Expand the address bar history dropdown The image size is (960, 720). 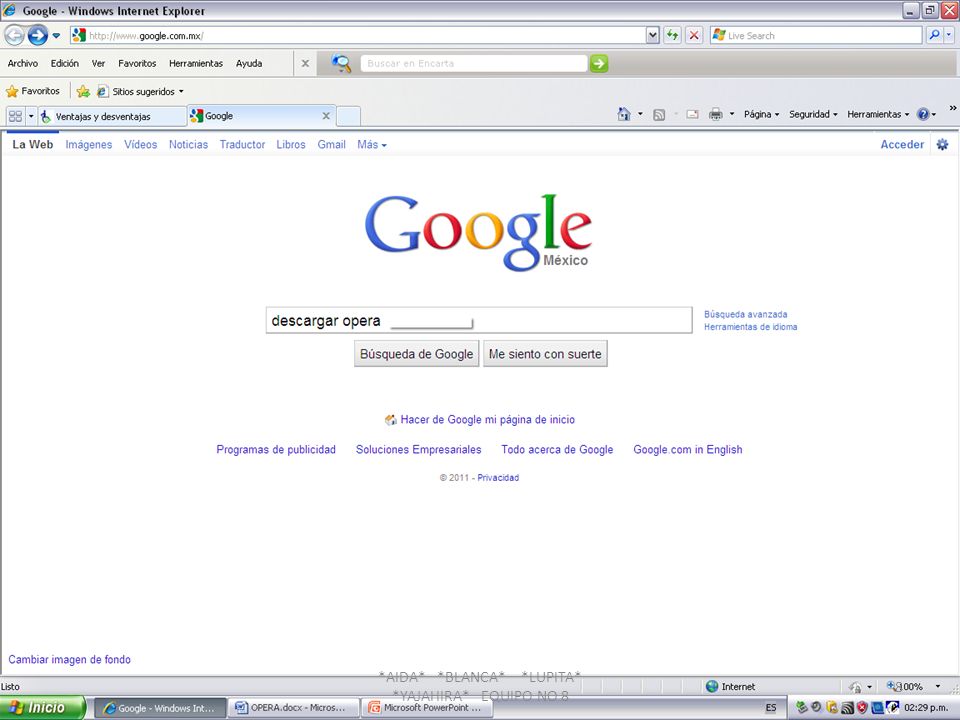pos(653,36)
